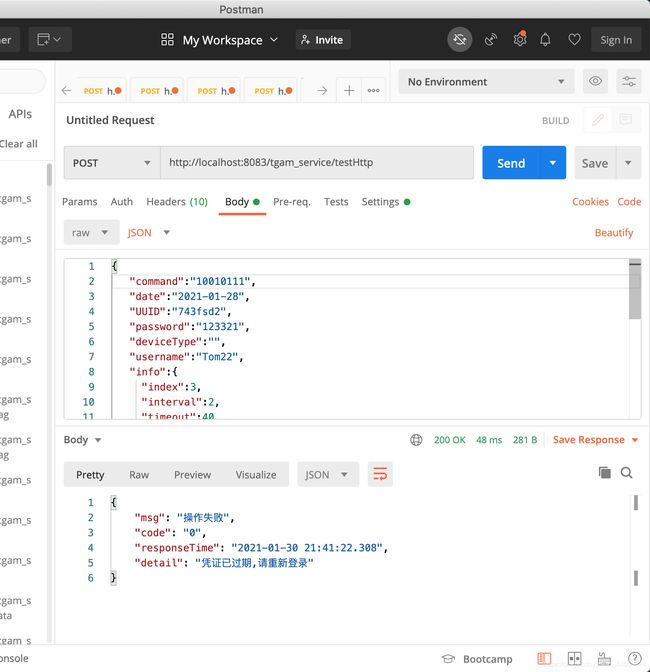Screen dimensions: 650x672
Task: Click the new window icon dropdown
Action: [x=50, y=39]
